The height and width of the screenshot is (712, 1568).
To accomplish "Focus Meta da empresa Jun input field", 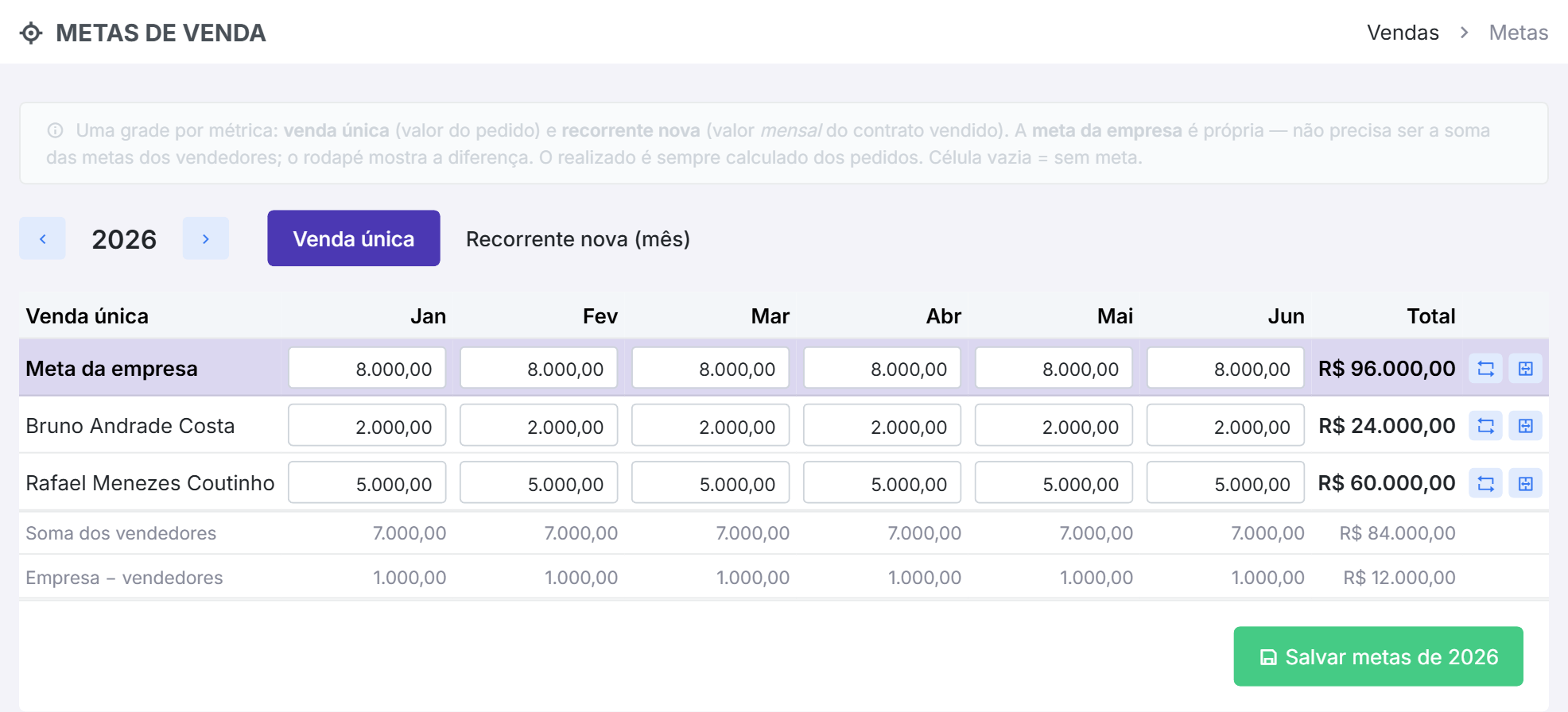I will pyautogui.click(x=1226, y=368).
